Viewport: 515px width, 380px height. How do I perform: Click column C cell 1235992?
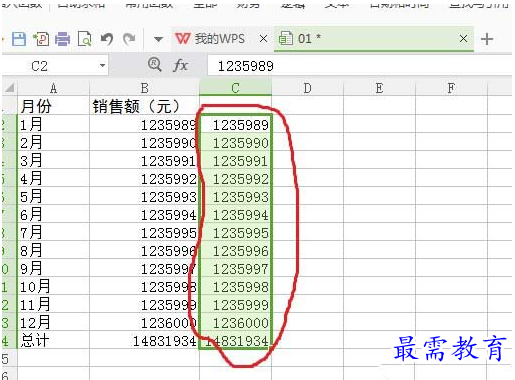[x=236, y=179]
